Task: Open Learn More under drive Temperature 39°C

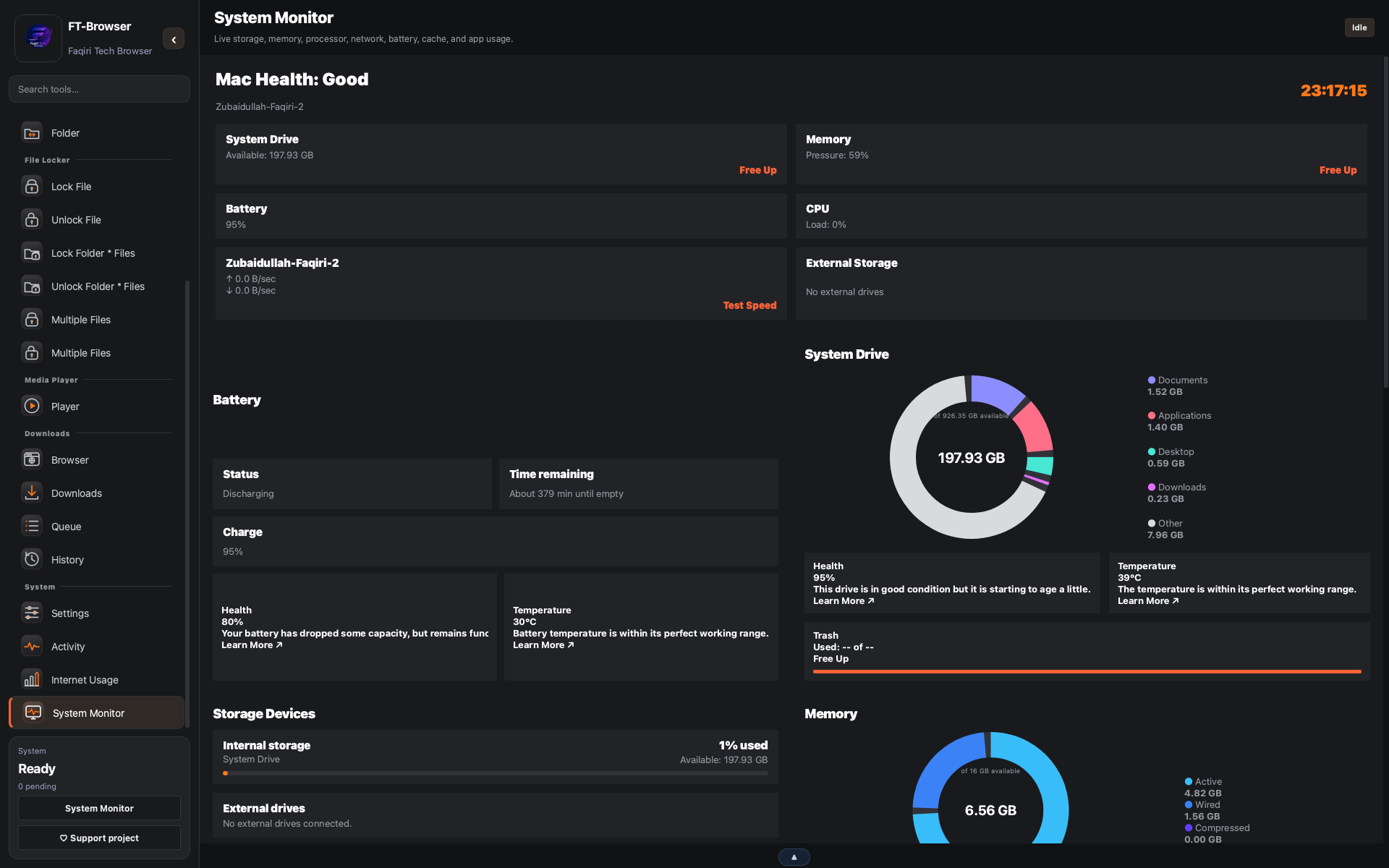Action: pos(1148,600)
